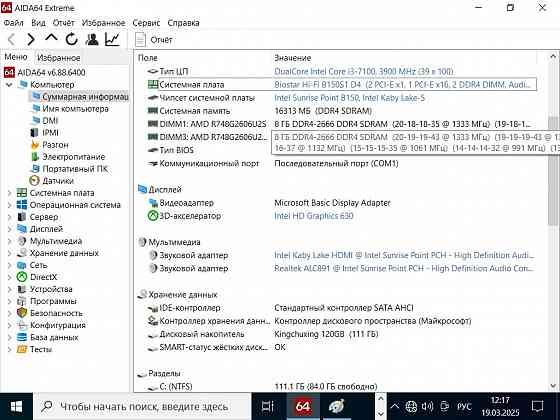Expand the Дисплей tree node
560x420 pixels.
[10, 229]
